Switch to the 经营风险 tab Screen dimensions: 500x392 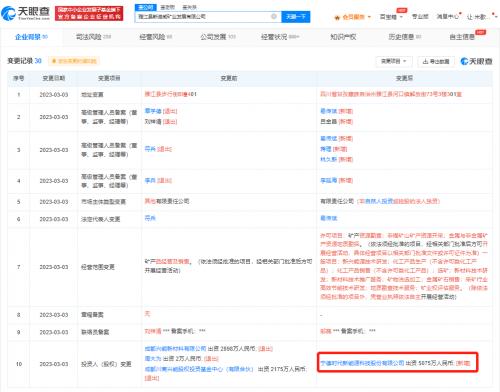pyautogui.click(x=156, y=37)
